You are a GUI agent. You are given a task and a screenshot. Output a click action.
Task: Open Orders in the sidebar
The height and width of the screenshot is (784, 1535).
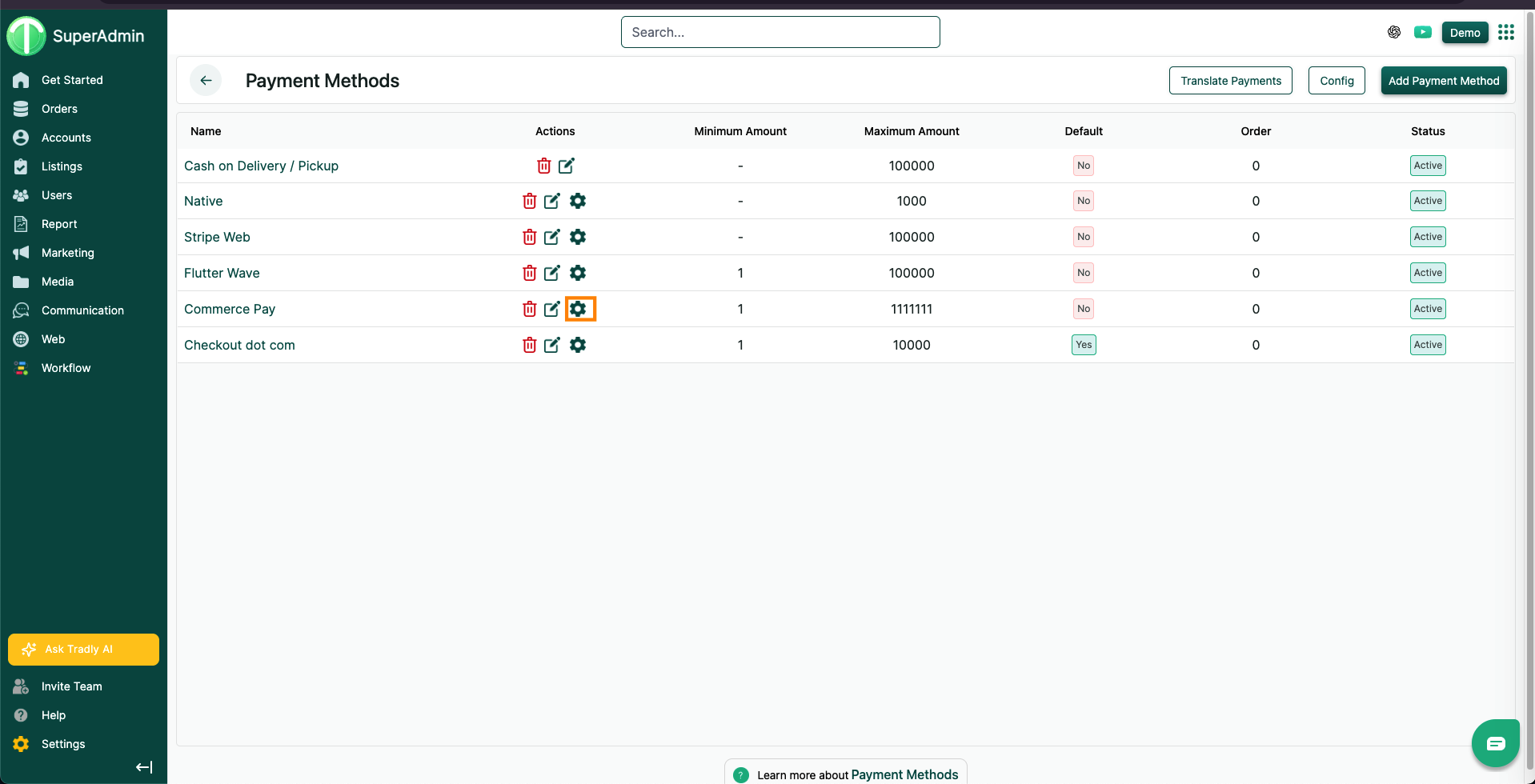click(59, 109)
